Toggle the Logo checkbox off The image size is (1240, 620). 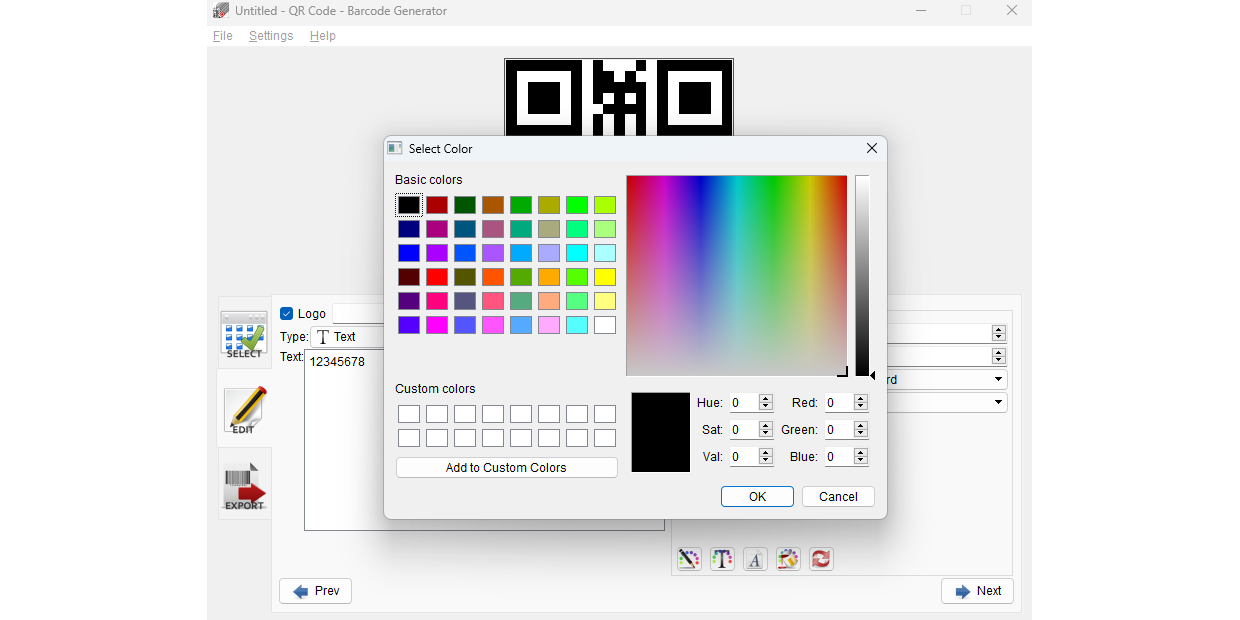click(284, 313)
